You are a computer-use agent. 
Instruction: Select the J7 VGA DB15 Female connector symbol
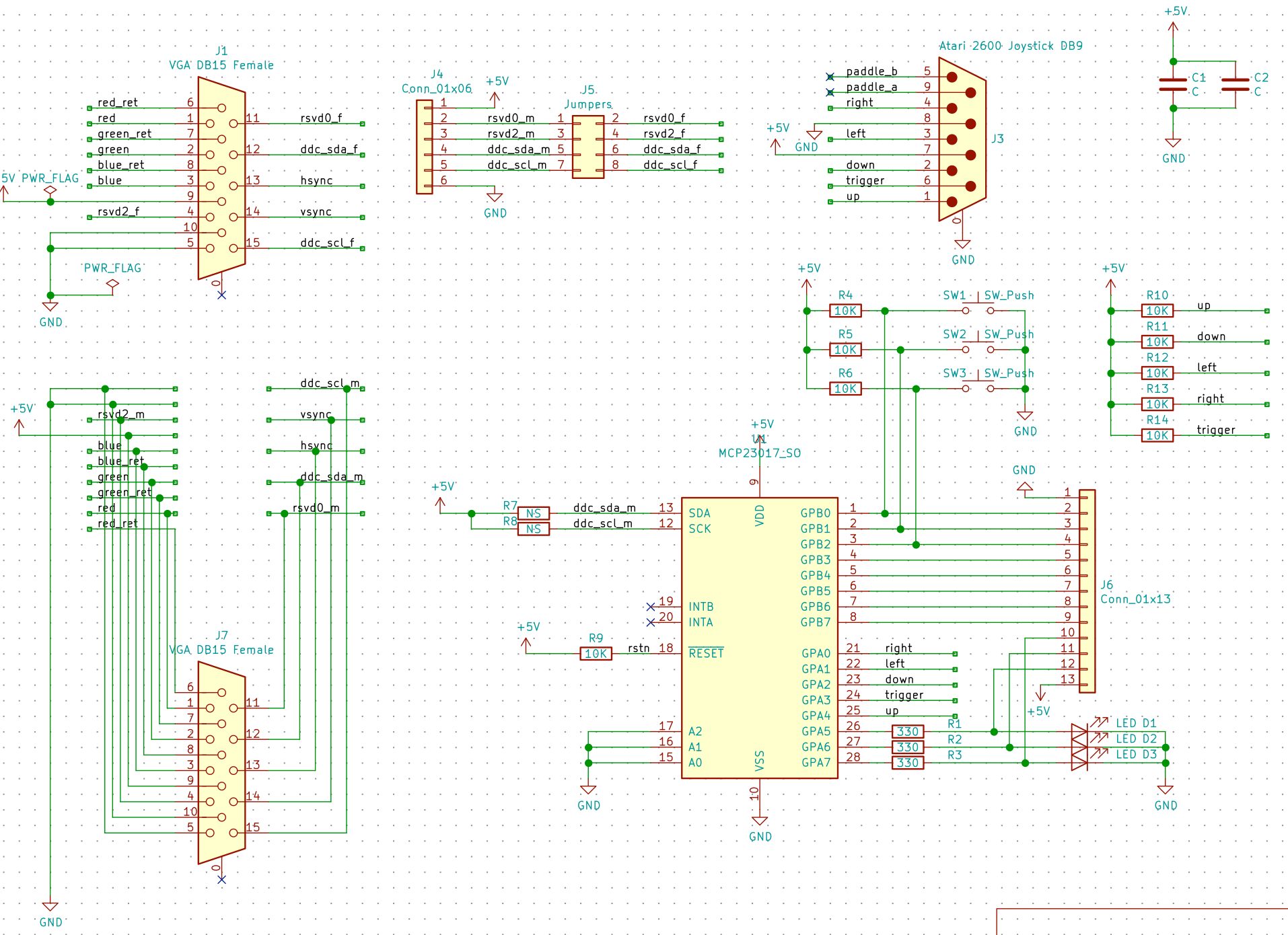point(221,763)
